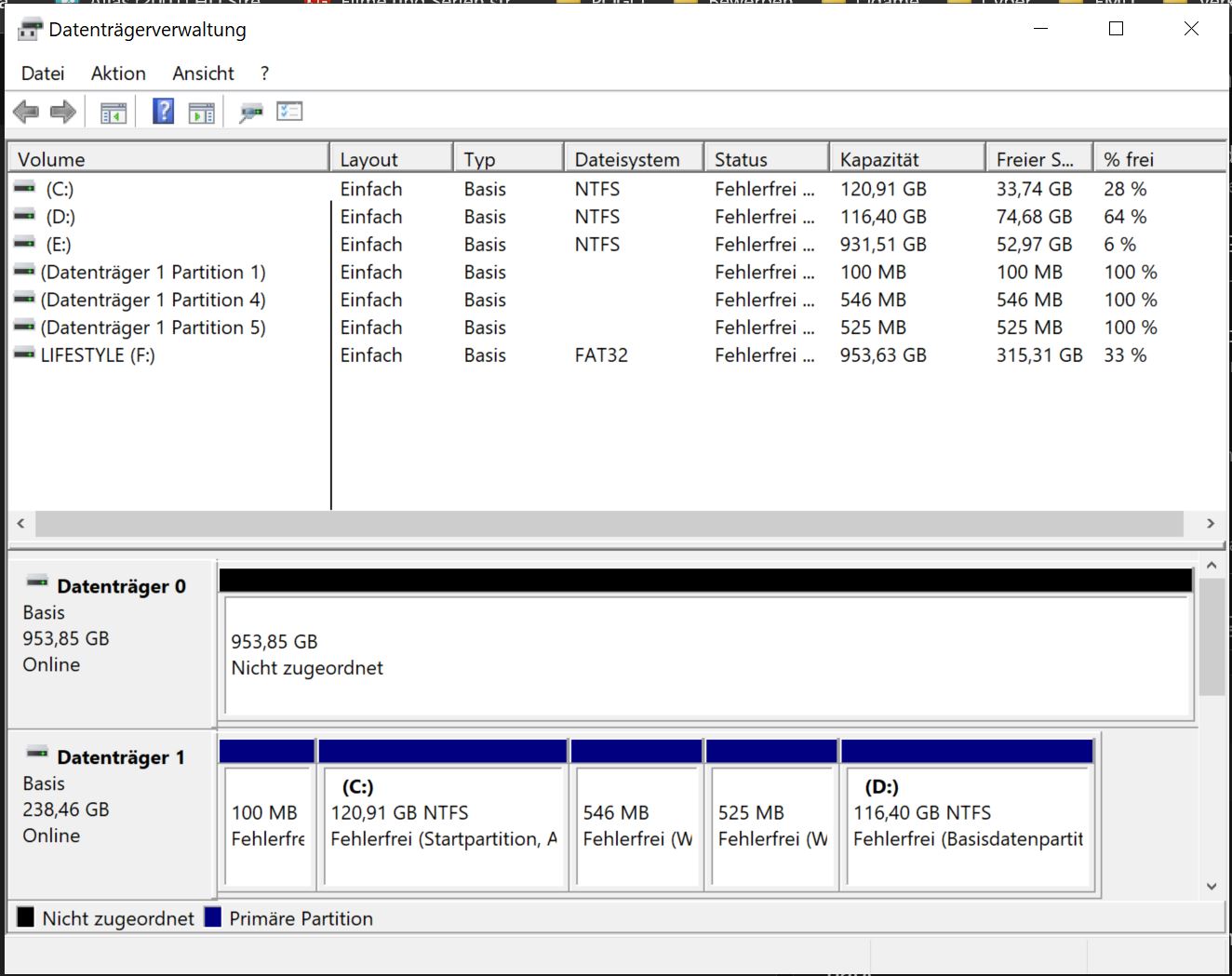Screen dimensions: 1232x976
Task: Select the drive icon of volume (E:)
Action: click(x=25, y=244)
